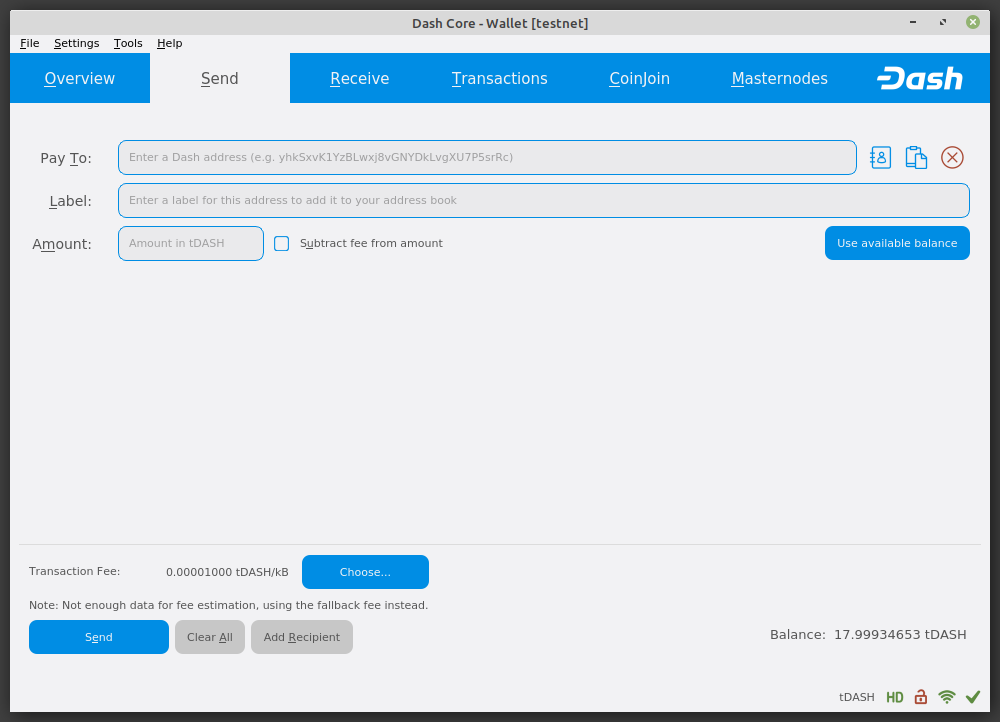Screen dimensions: 1000x722
Task: Click the blue Send button
Action: point(99,637)
